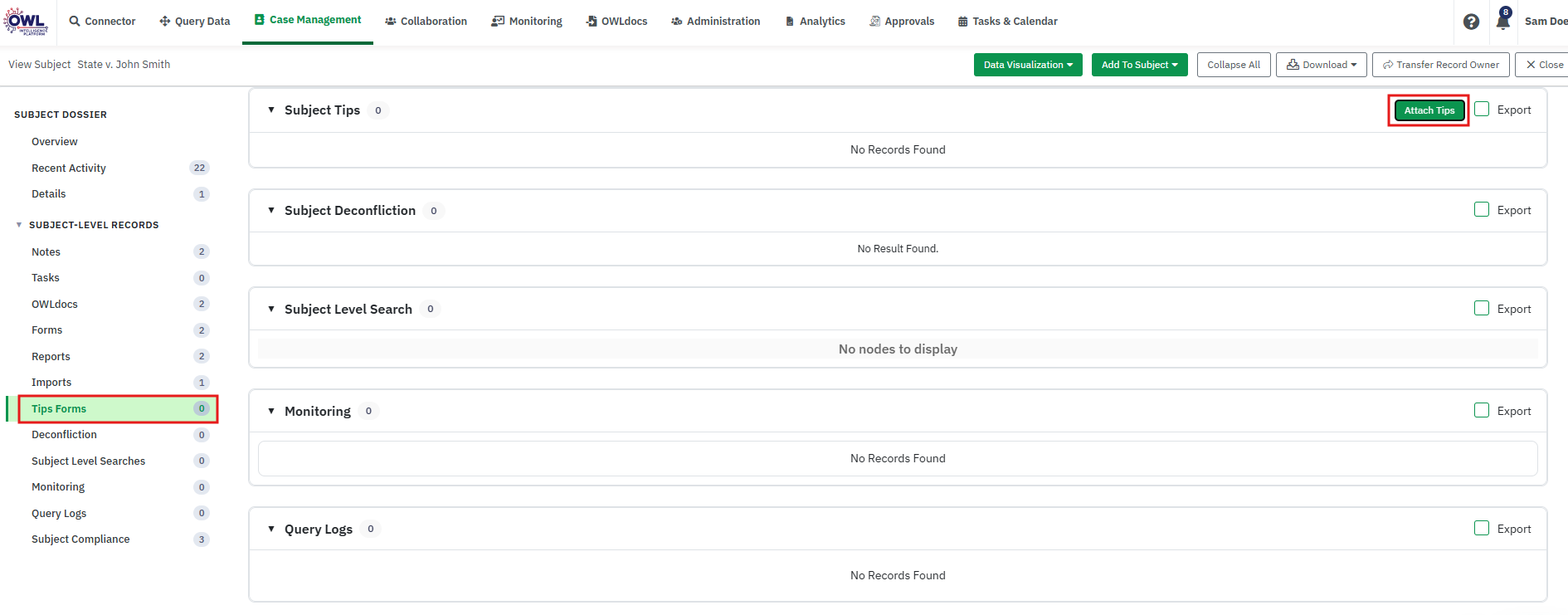Check Export for Subject Tips
Image resolution: width=1568 pixels, height=615 pixels.
(1482, 109)
